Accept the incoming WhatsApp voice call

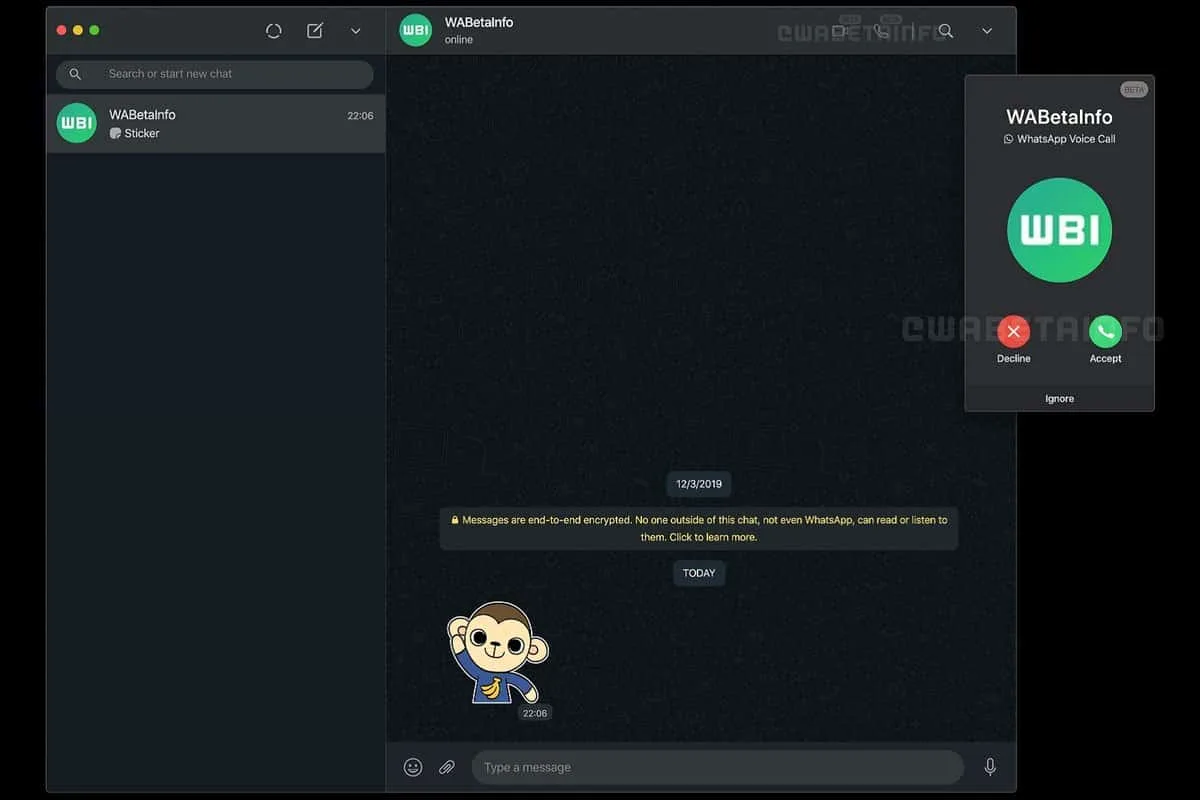pos(1105,332)
